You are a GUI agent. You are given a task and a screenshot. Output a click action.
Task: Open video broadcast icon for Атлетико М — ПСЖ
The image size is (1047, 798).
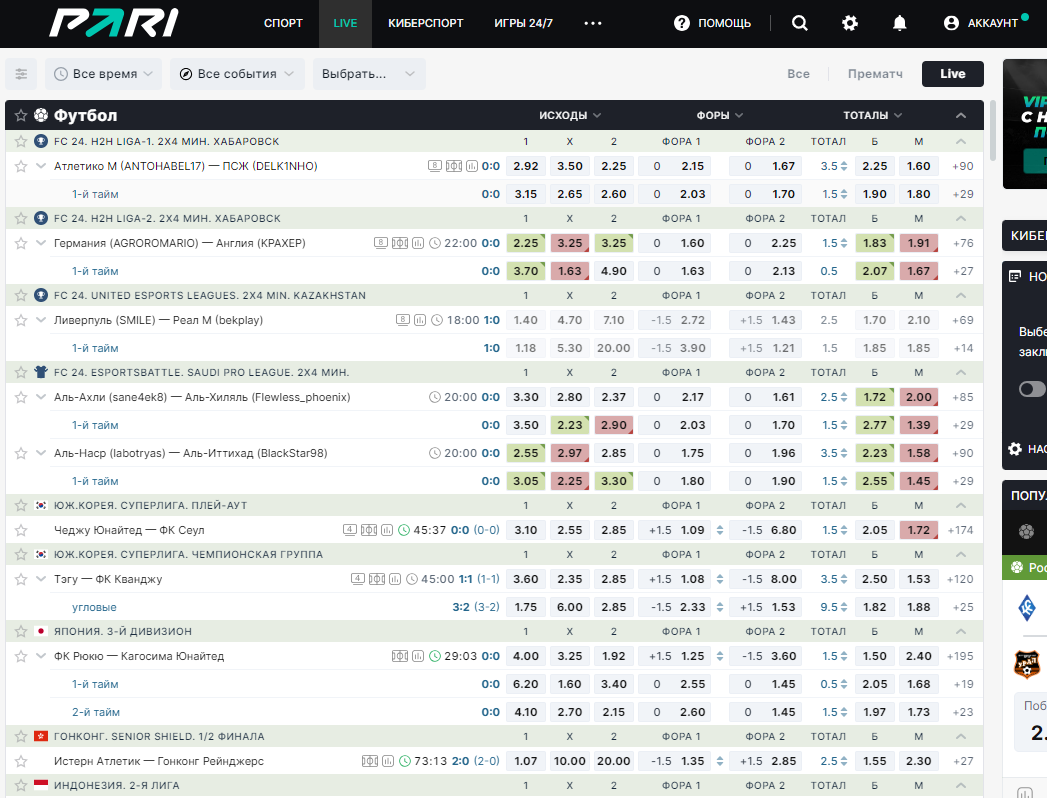click(x=435, y=166)
